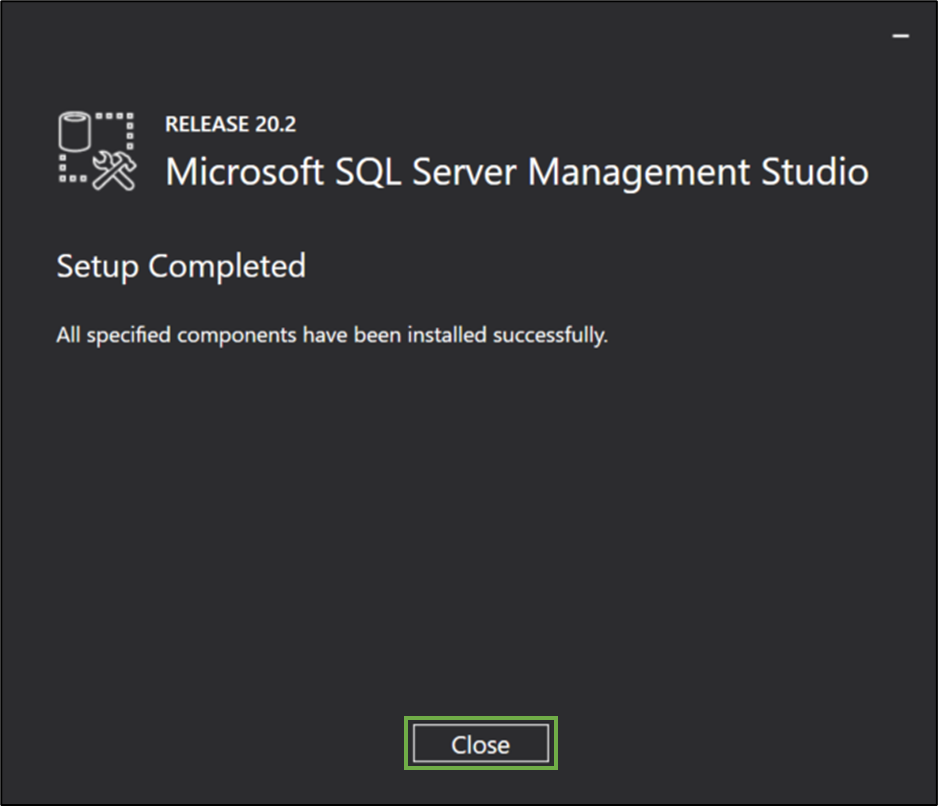This screenshot has height=806, width=938.
Task: Select the "Setup Completed" heading text
Action: [181, 266]
